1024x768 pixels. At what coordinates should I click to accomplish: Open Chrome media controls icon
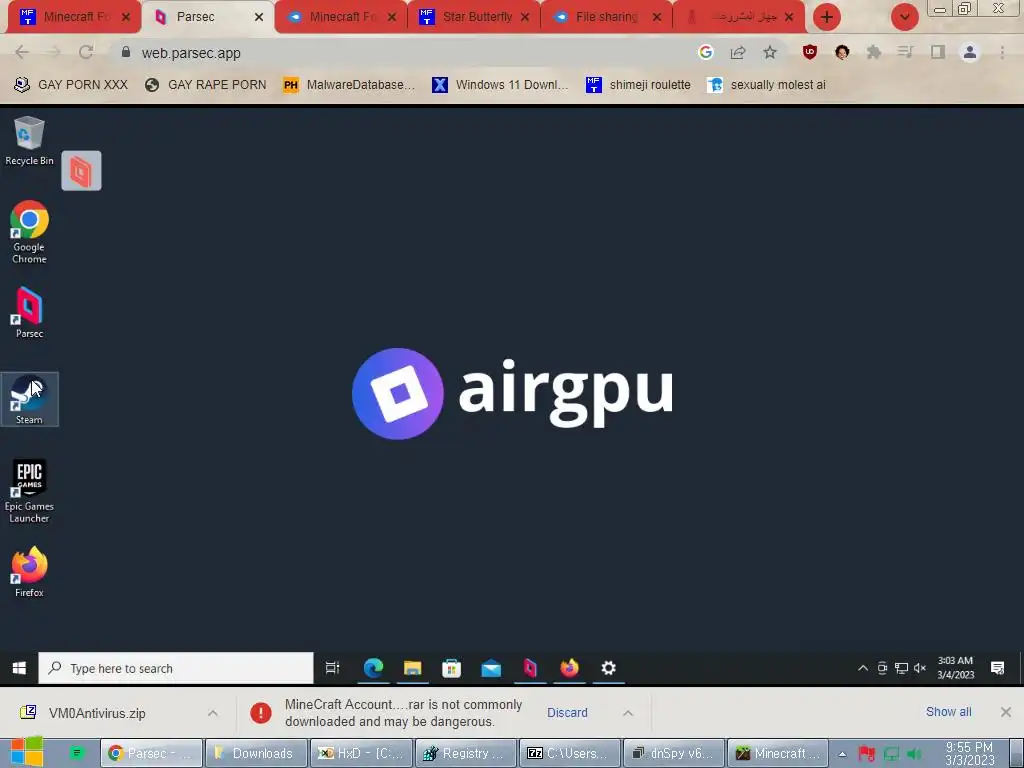906,52
